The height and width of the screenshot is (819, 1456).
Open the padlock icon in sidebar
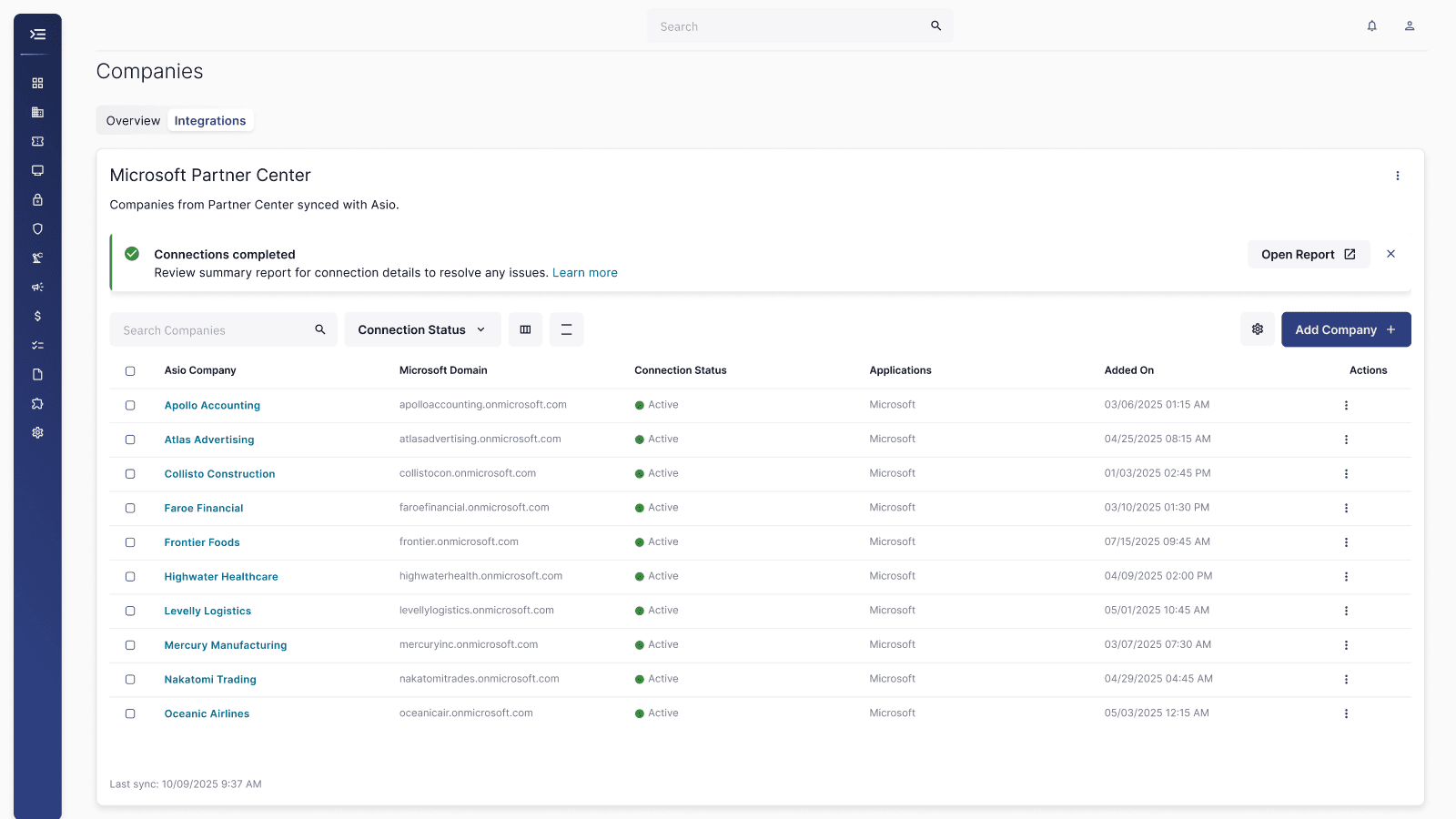[x=37, y=199]
